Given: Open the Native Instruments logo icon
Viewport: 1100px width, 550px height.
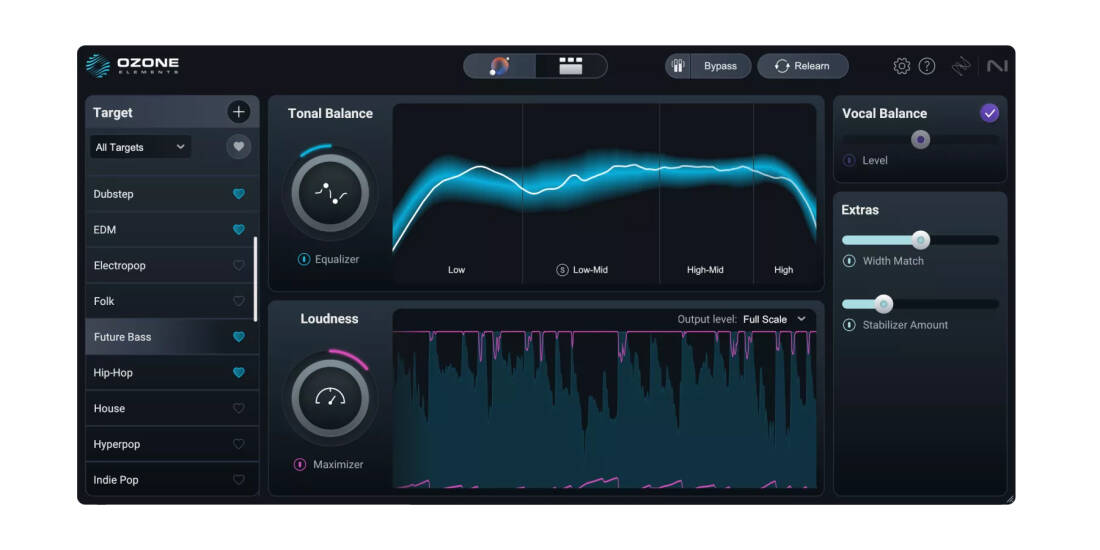Looking at the screenshot, I should pos(996,66).
